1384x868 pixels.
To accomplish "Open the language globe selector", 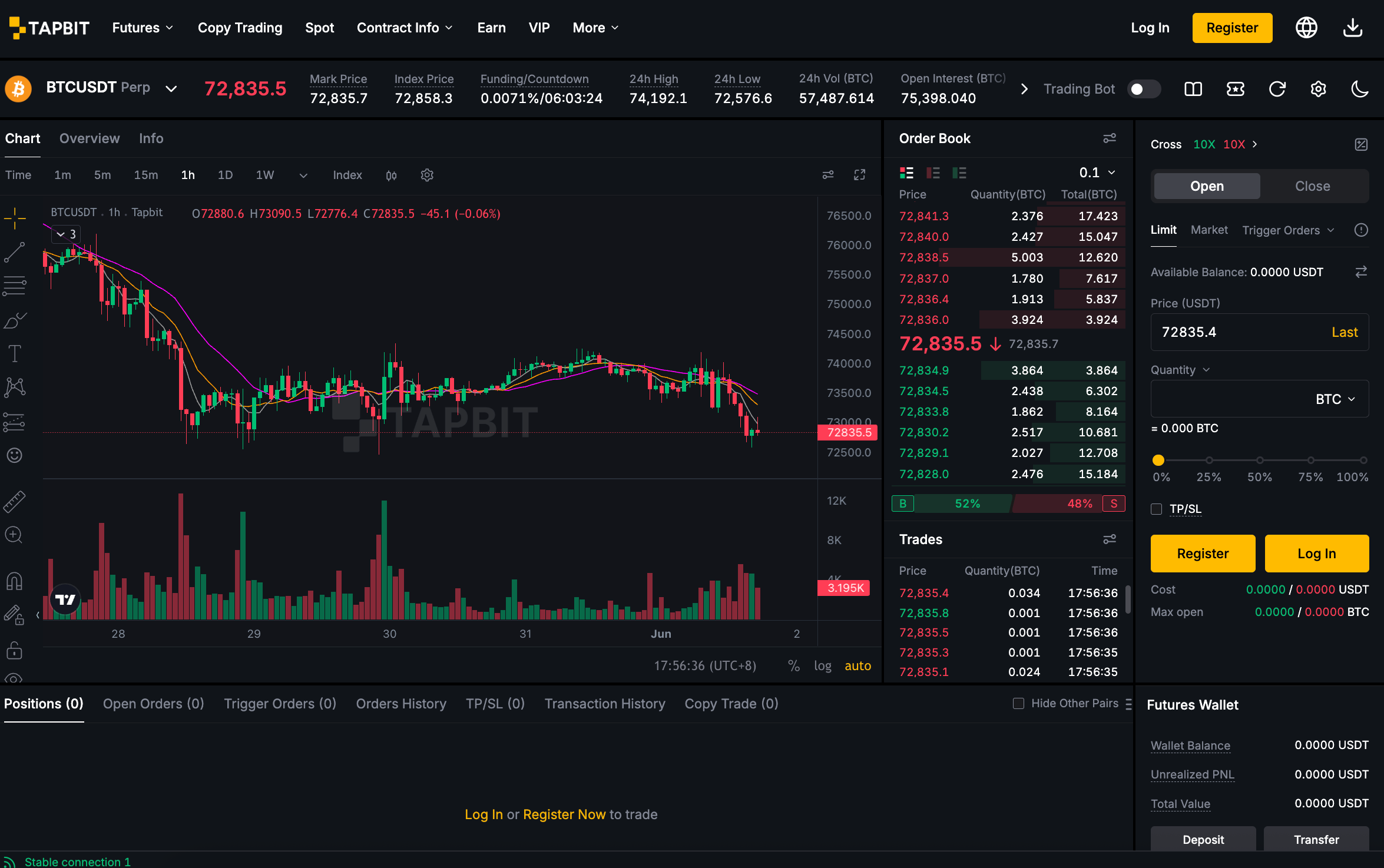I will pos(1306,28).
